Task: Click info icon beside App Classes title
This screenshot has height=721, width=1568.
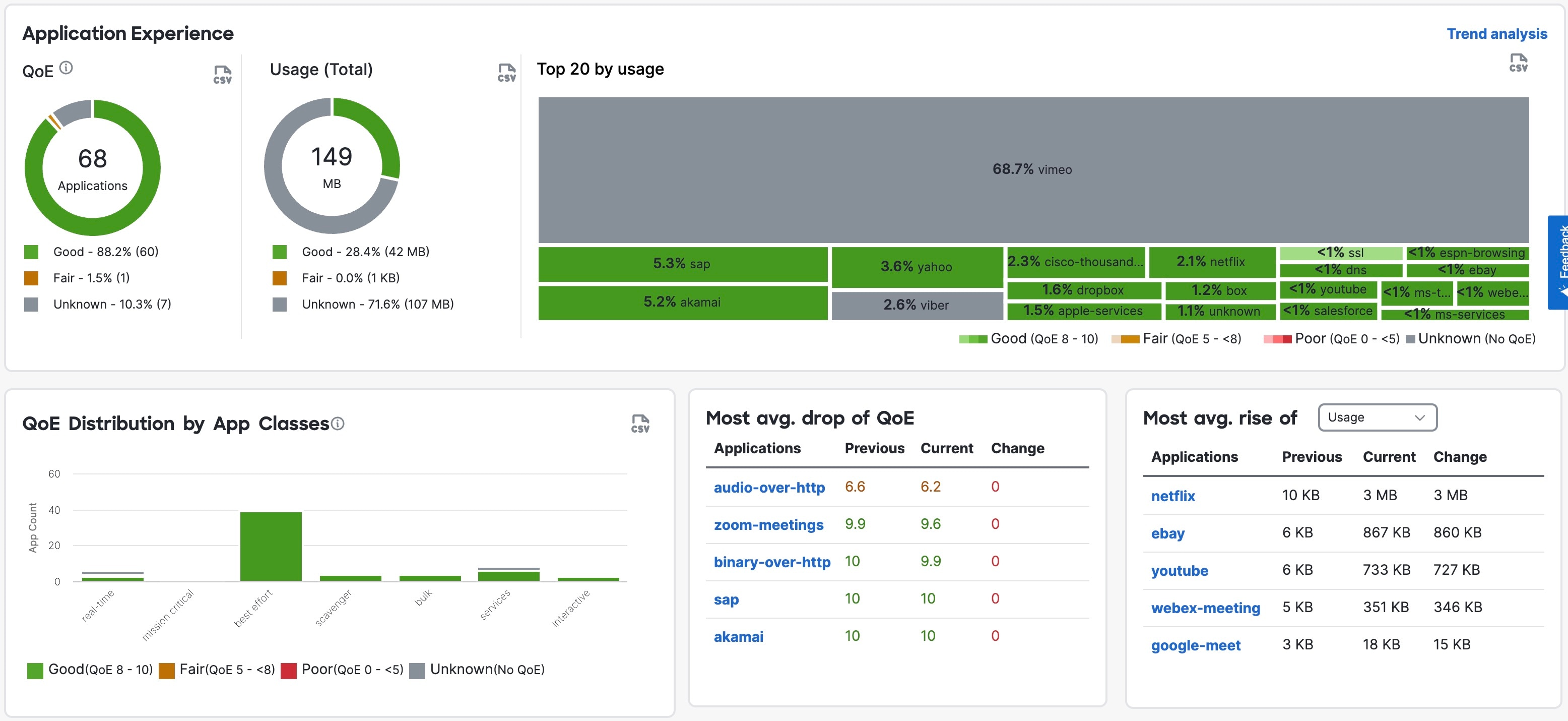Action: 338,423
